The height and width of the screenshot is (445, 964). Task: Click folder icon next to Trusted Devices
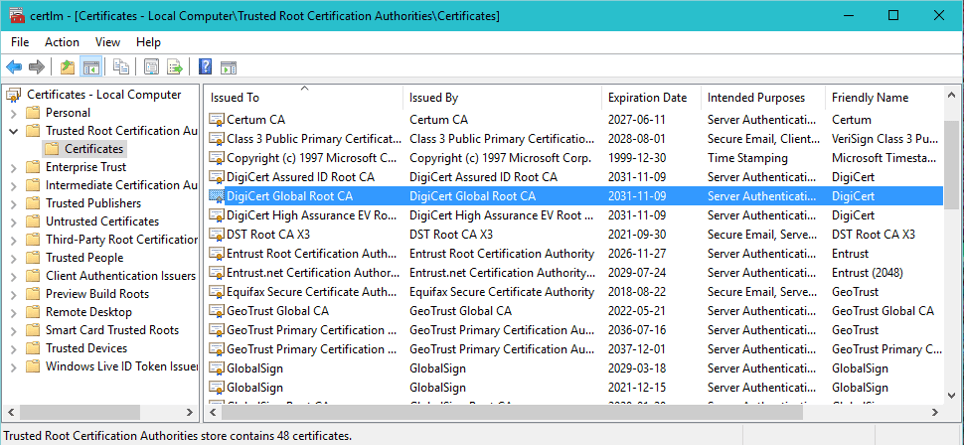[x=34, y=349]
